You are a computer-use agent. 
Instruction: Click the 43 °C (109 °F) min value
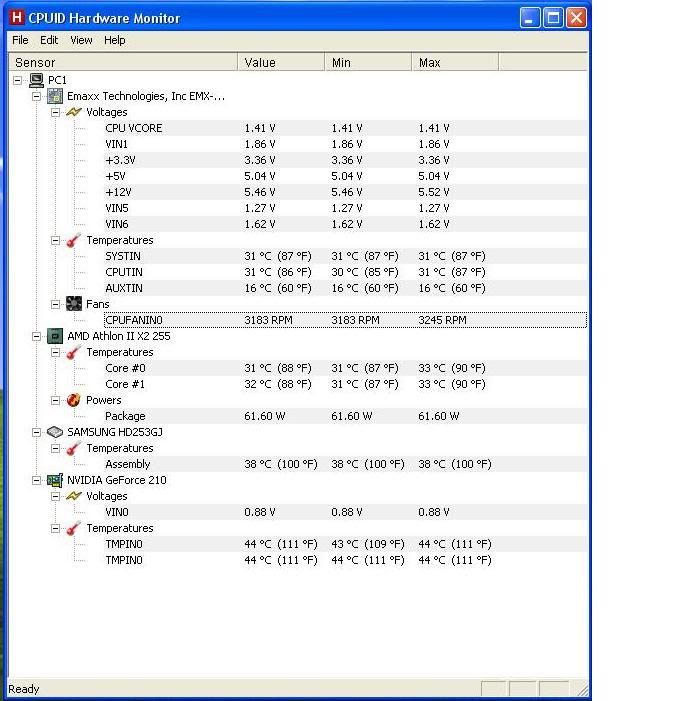(x=367, y=544)
